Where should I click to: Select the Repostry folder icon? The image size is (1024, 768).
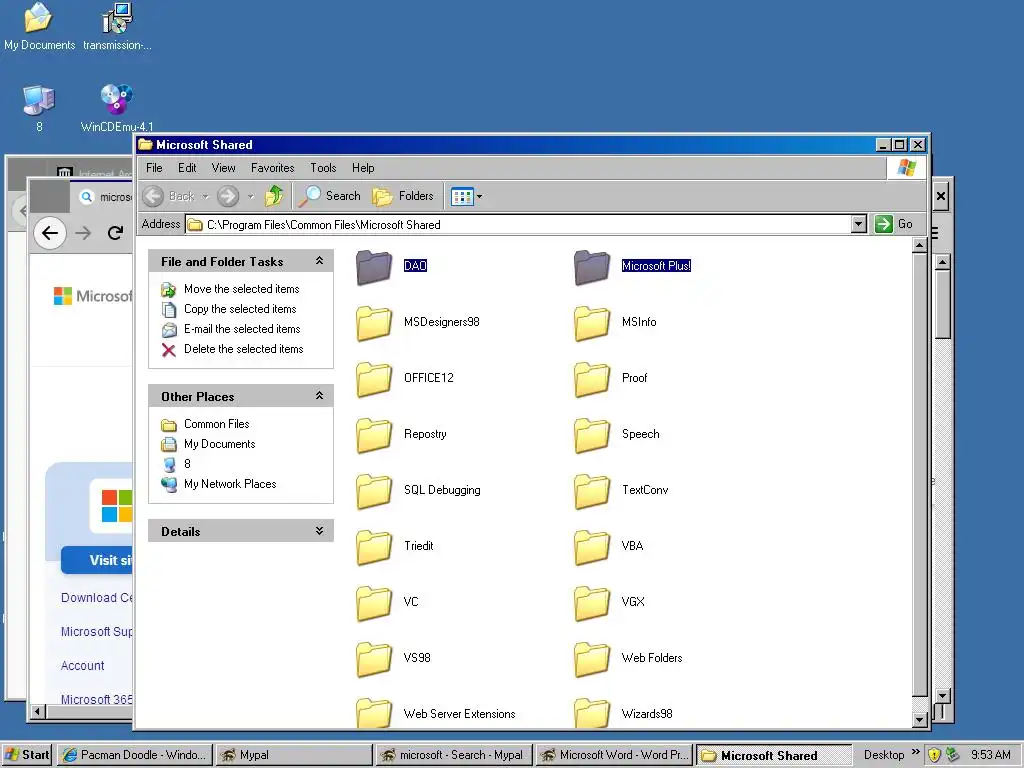coord(374,436)
